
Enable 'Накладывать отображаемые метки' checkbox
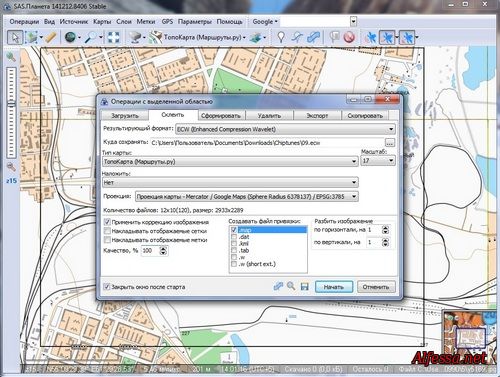click(x=107, y=240)
